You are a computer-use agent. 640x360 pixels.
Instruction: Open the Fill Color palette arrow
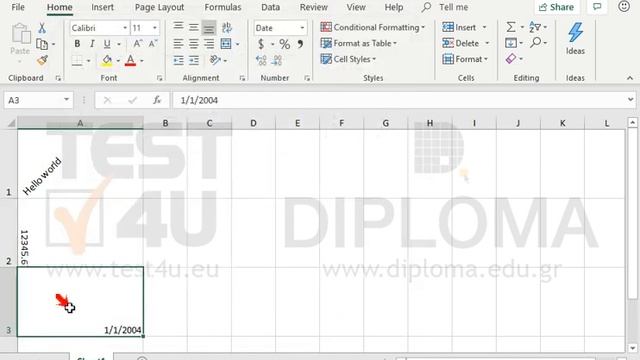[118, 61]
